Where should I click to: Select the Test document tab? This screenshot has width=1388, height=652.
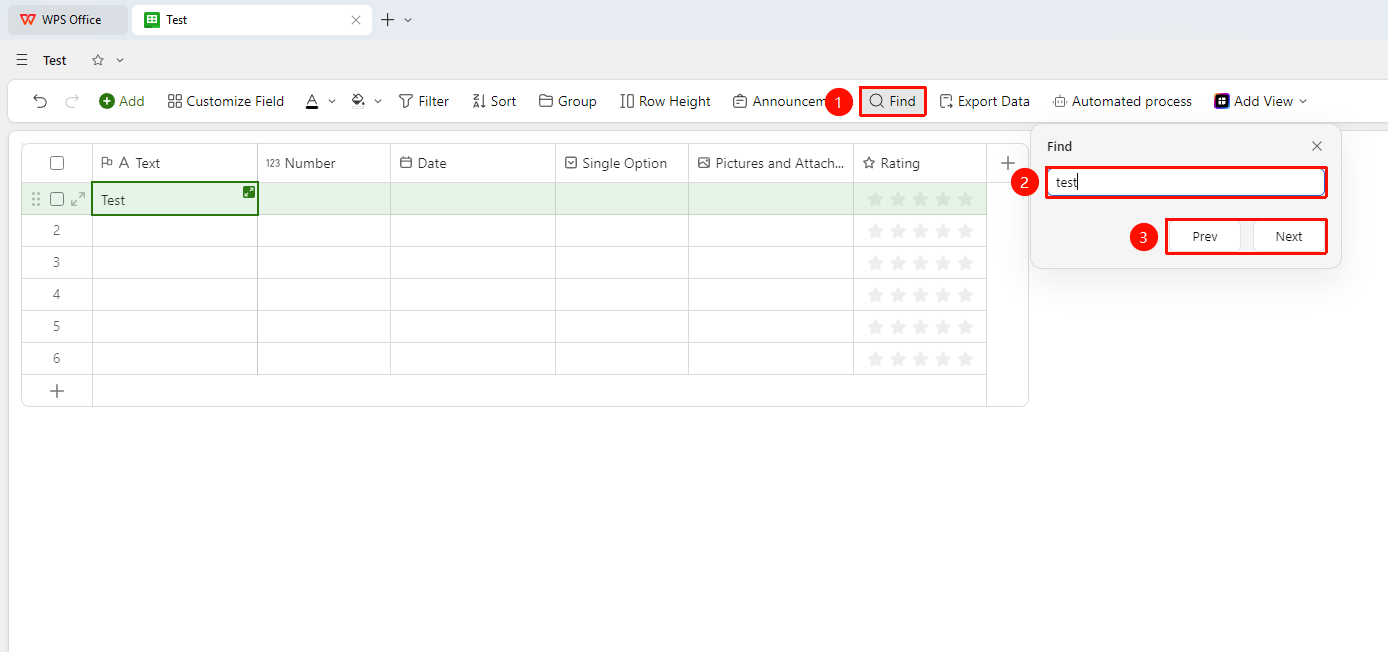click(x=250, y=20)
